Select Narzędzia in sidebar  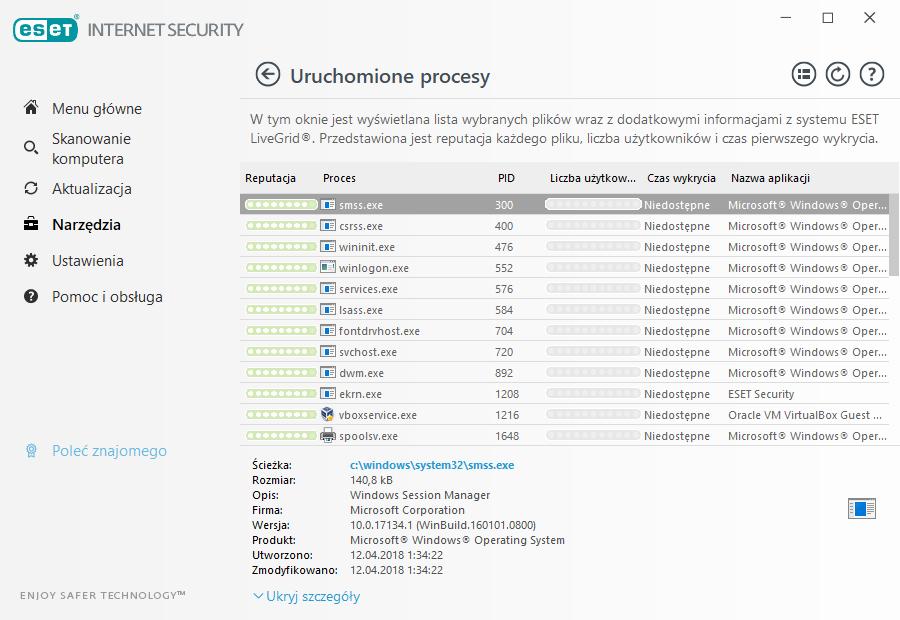tap(86, 224)
